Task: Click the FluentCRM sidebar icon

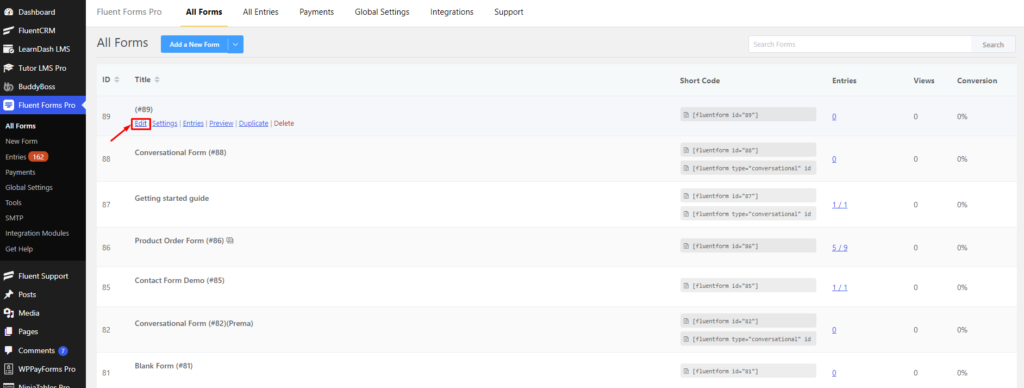Action: pyautogui.click(x=8, y=30)
